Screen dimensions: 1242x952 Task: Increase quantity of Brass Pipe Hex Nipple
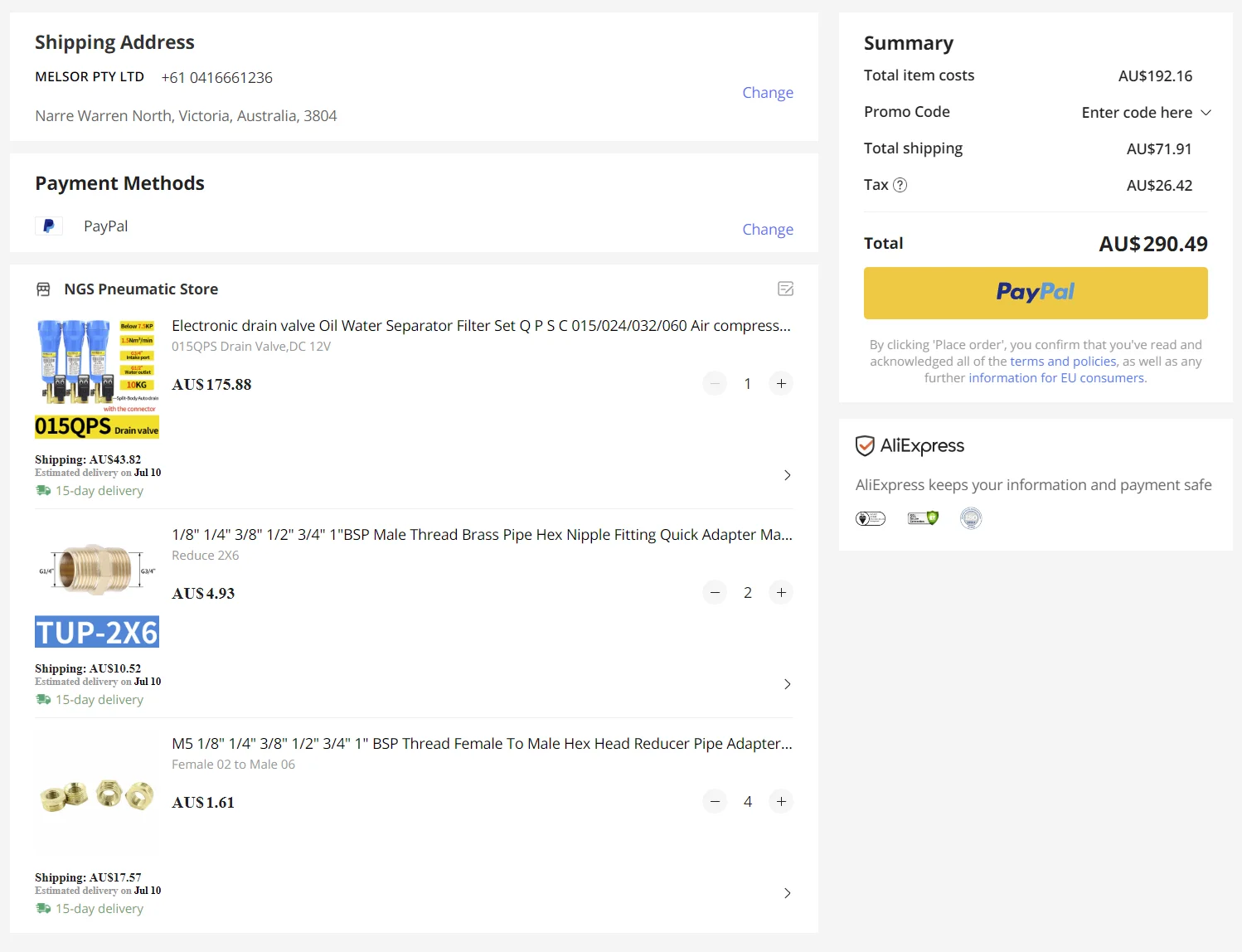781,592
